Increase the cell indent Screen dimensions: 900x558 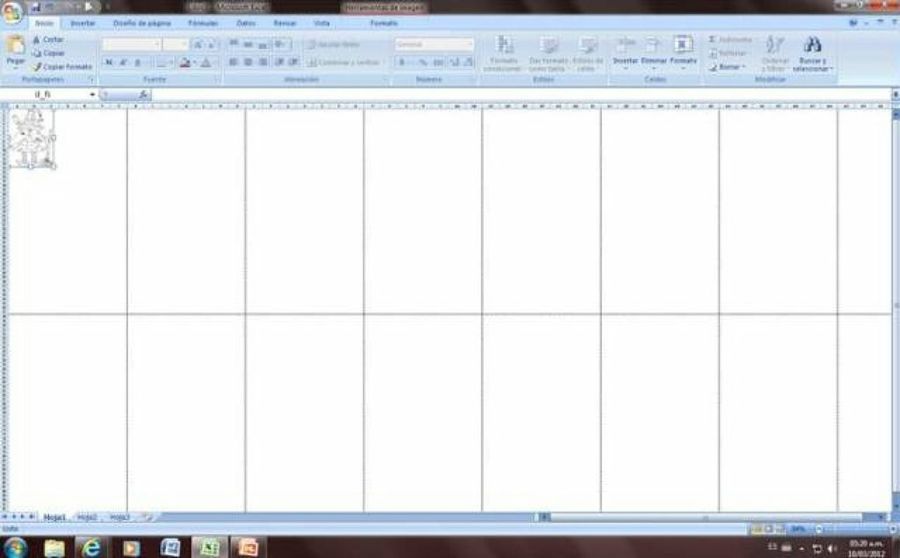293,62
